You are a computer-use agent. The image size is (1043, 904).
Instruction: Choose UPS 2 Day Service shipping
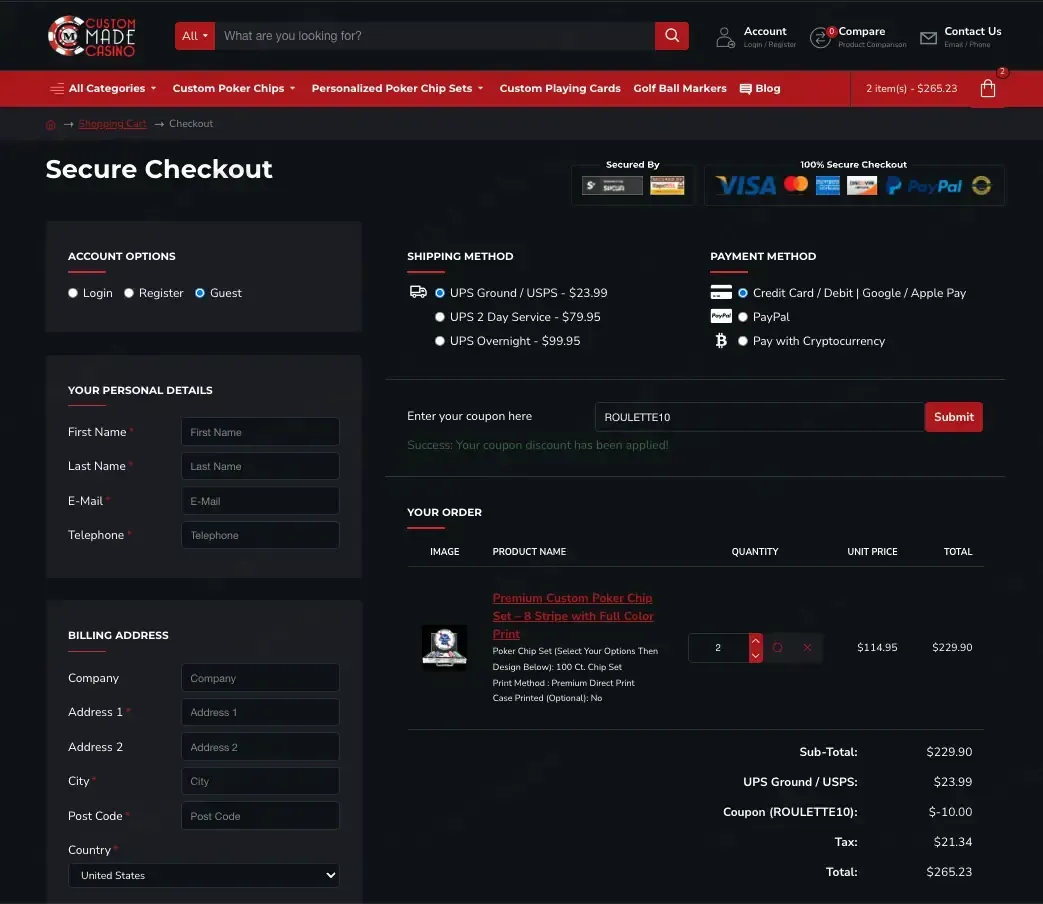(440, 317)
